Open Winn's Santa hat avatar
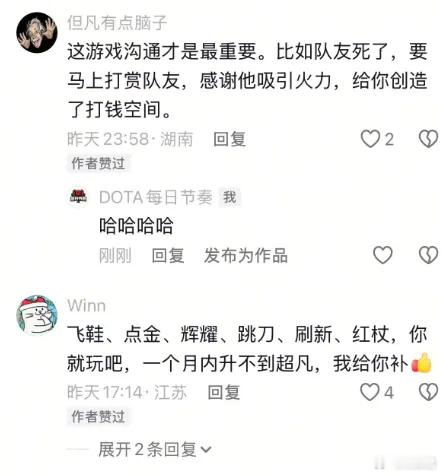The image size is (442, 476). click(x=37, y=314)
